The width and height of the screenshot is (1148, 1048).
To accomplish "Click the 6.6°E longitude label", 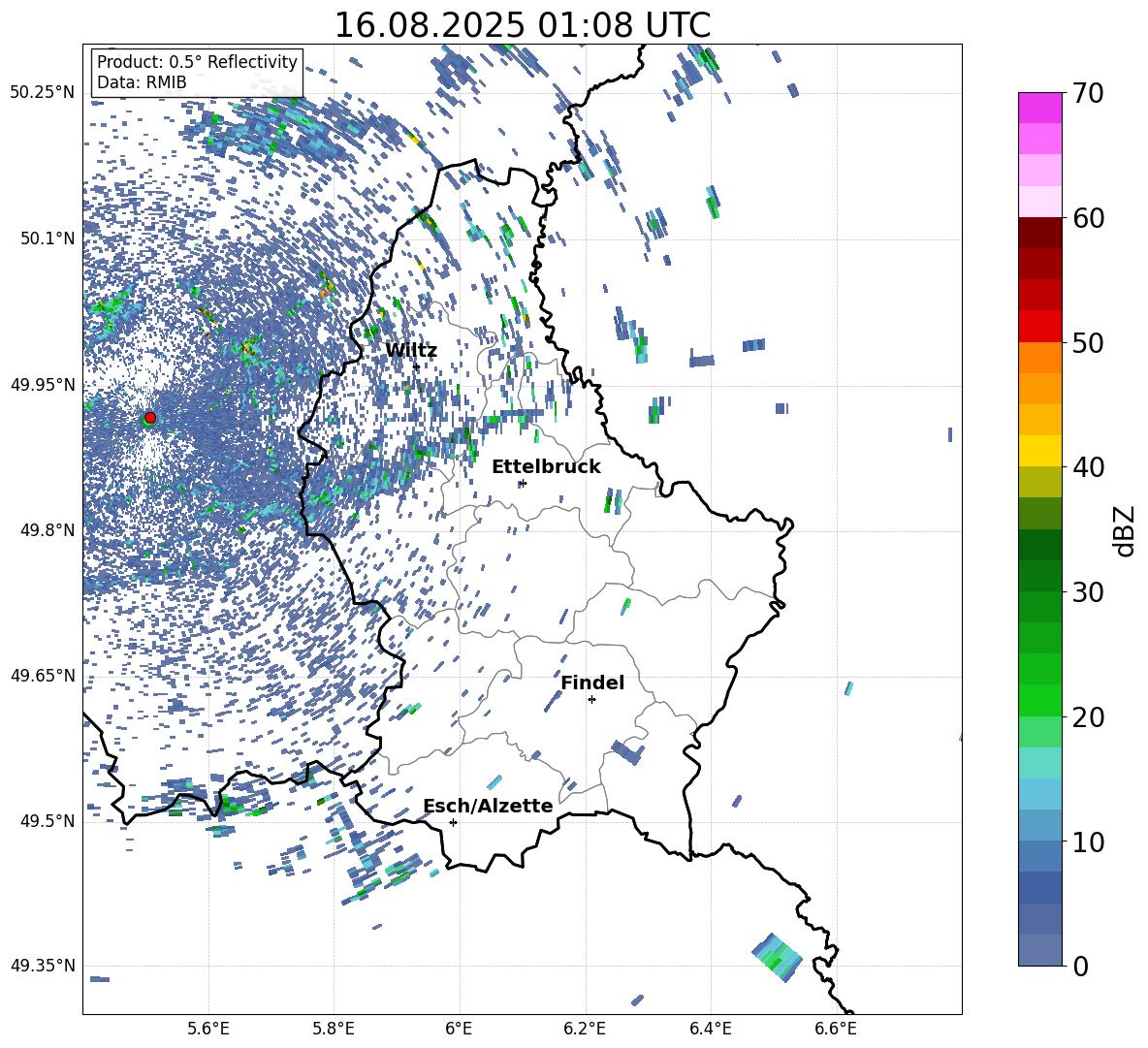I will tap(836, 1029).
